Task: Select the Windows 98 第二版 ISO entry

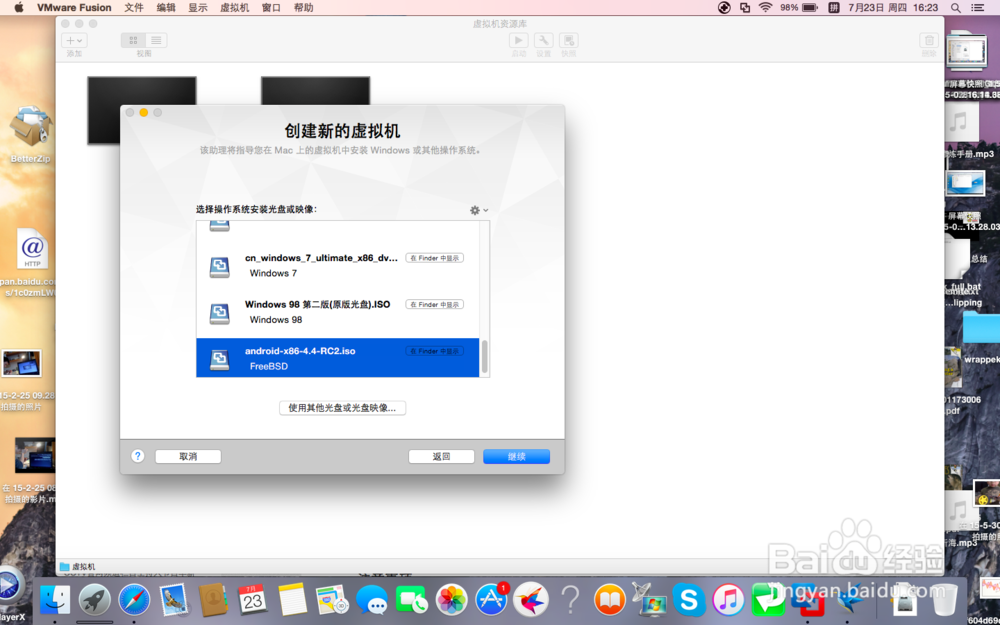Action: pos(337,312)
